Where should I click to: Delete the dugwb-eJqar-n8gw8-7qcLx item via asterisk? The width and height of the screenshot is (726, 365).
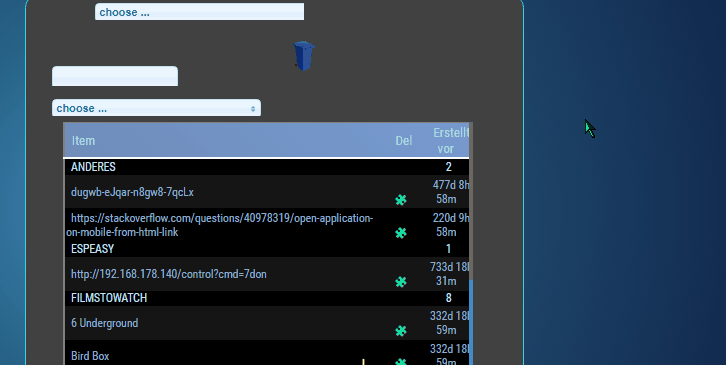pyautogui.click(x=401, y=200)
